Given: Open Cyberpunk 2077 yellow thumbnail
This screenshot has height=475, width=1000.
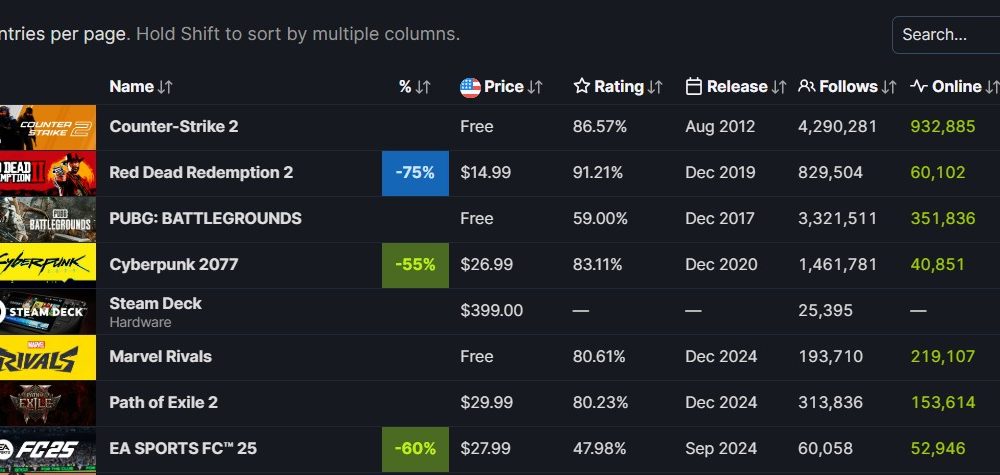Looking at the screenshot, I should [48, 265].
